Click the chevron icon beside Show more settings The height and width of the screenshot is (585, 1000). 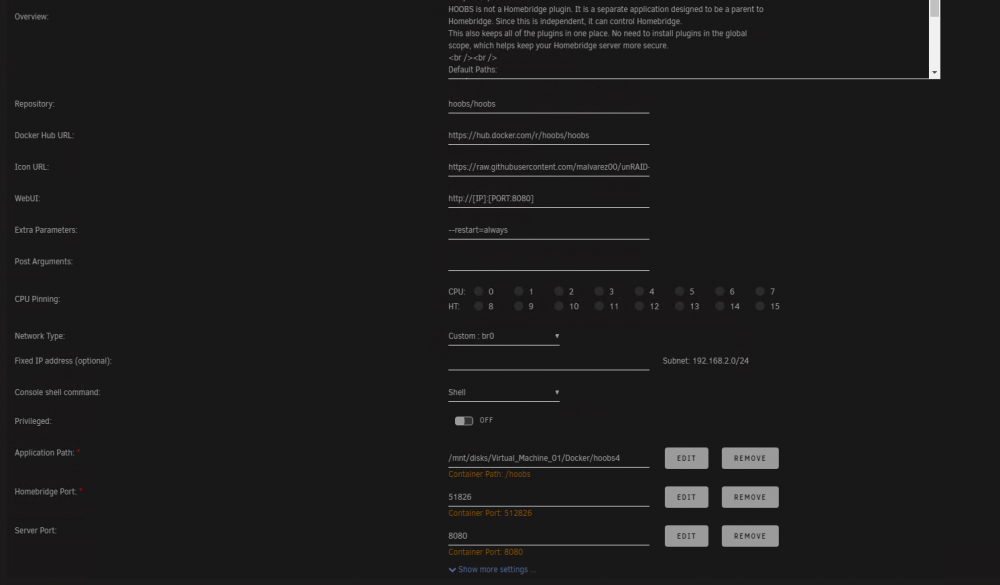pyautogui.click(x=452, y=570)
